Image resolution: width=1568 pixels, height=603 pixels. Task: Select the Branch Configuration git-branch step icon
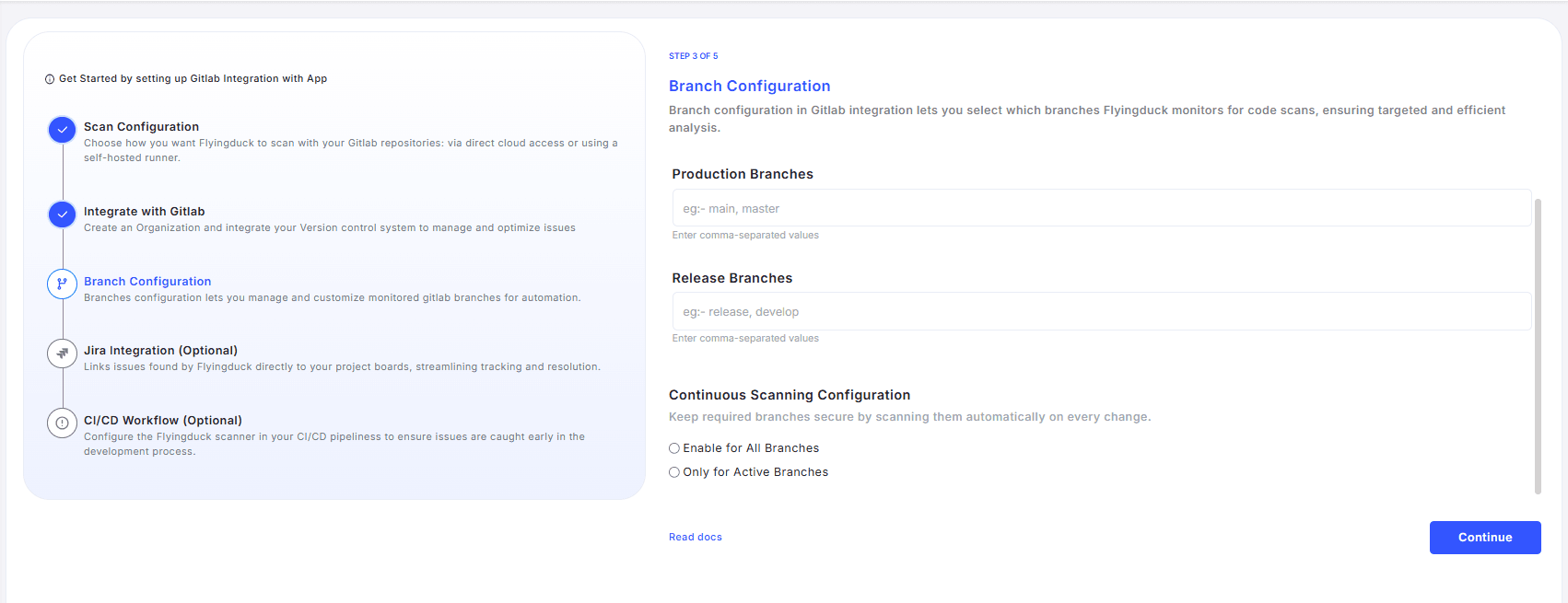tap(62, 284)
